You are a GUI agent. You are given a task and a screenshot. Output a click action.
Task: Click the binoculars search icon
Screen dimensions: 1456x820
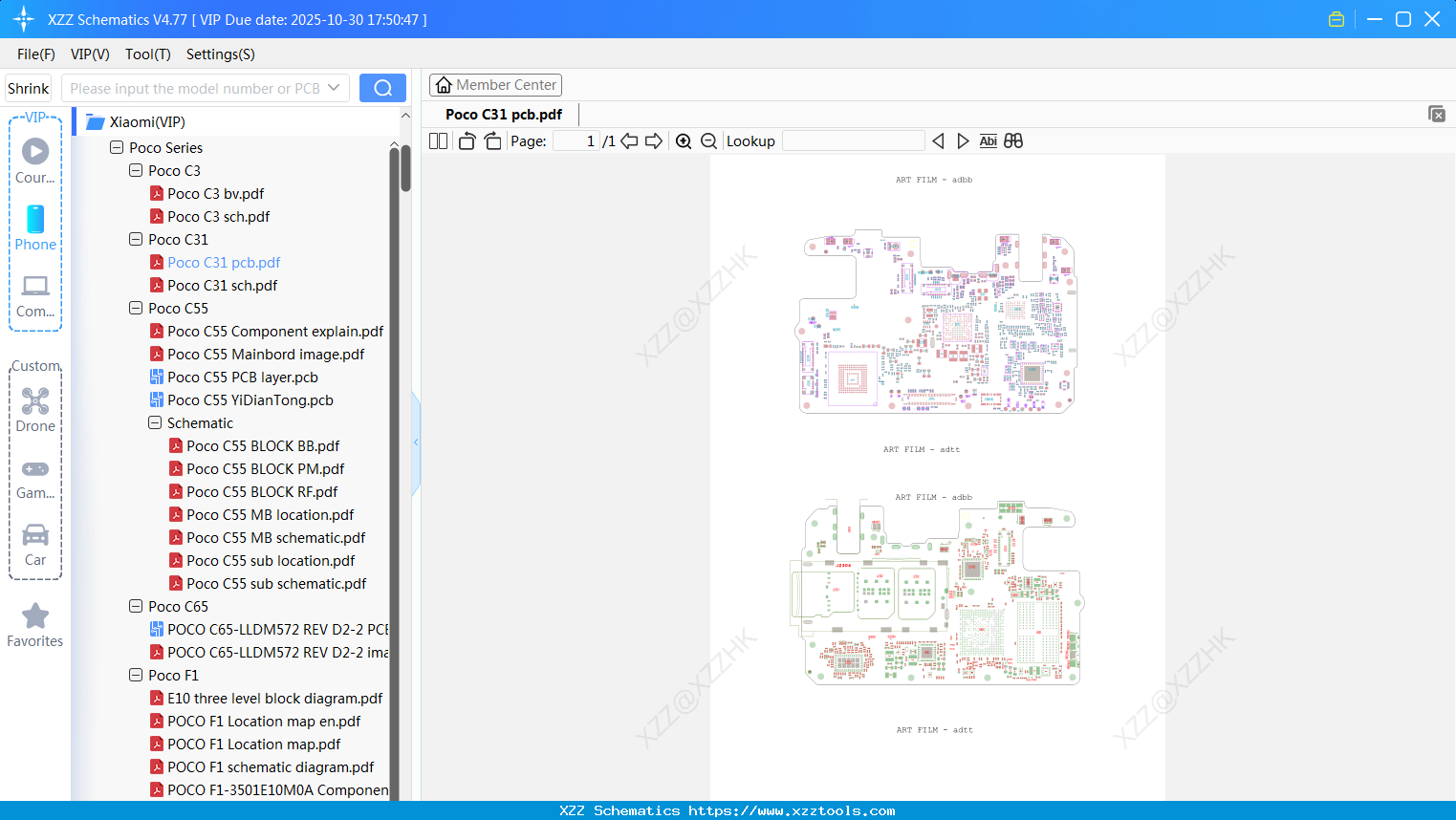click(1013, 141)
